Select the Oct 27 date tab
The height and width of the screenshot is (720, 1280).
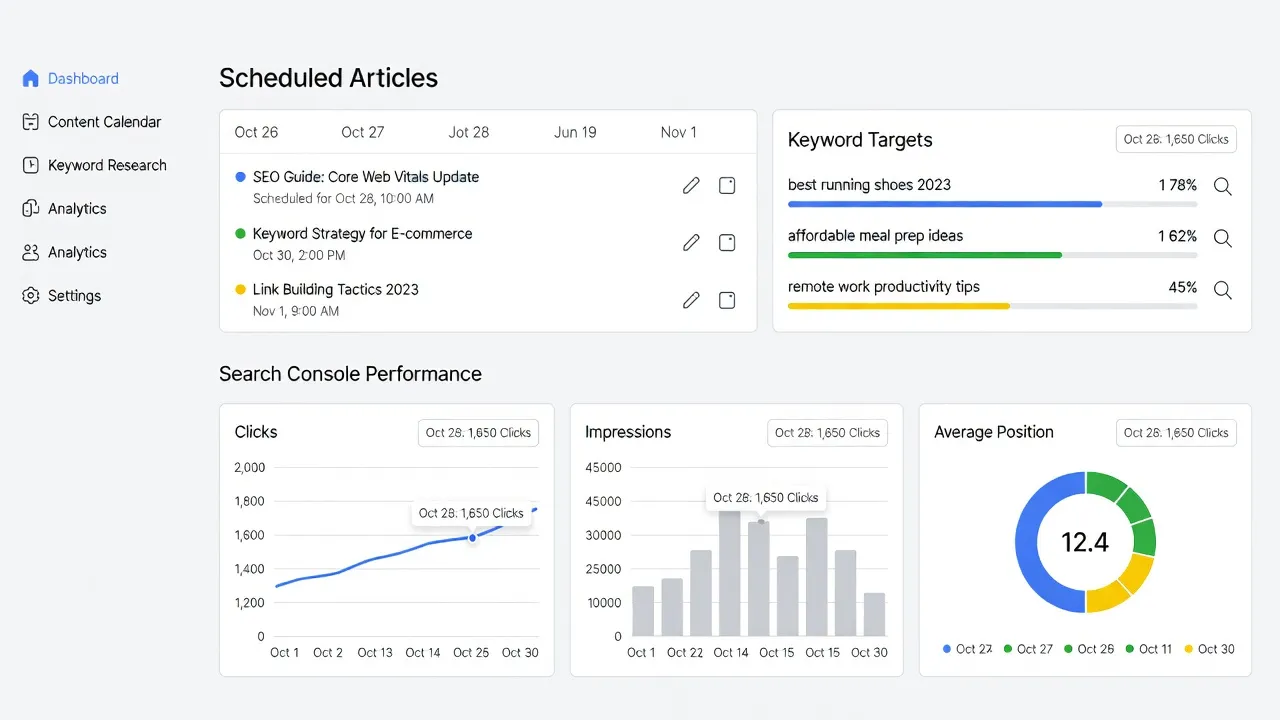coord(362,132)
